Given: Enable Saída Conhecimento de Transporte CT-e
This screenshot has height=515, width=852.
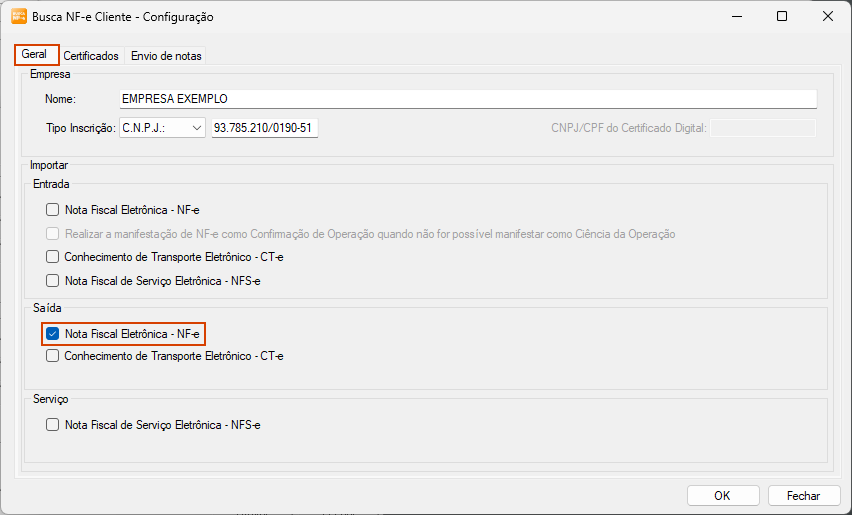Looking at the screenshot, I should [53, 356].
